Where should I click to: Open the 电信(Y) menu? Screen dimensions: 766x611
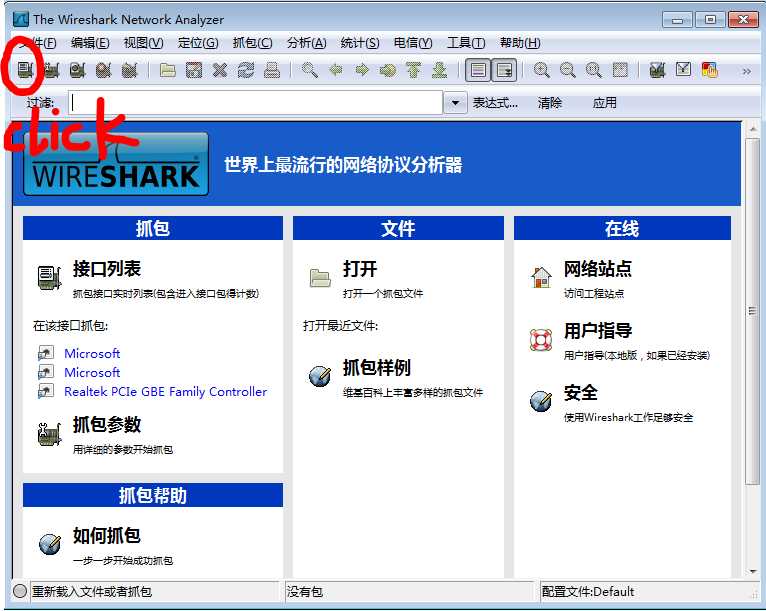(413, 43)
